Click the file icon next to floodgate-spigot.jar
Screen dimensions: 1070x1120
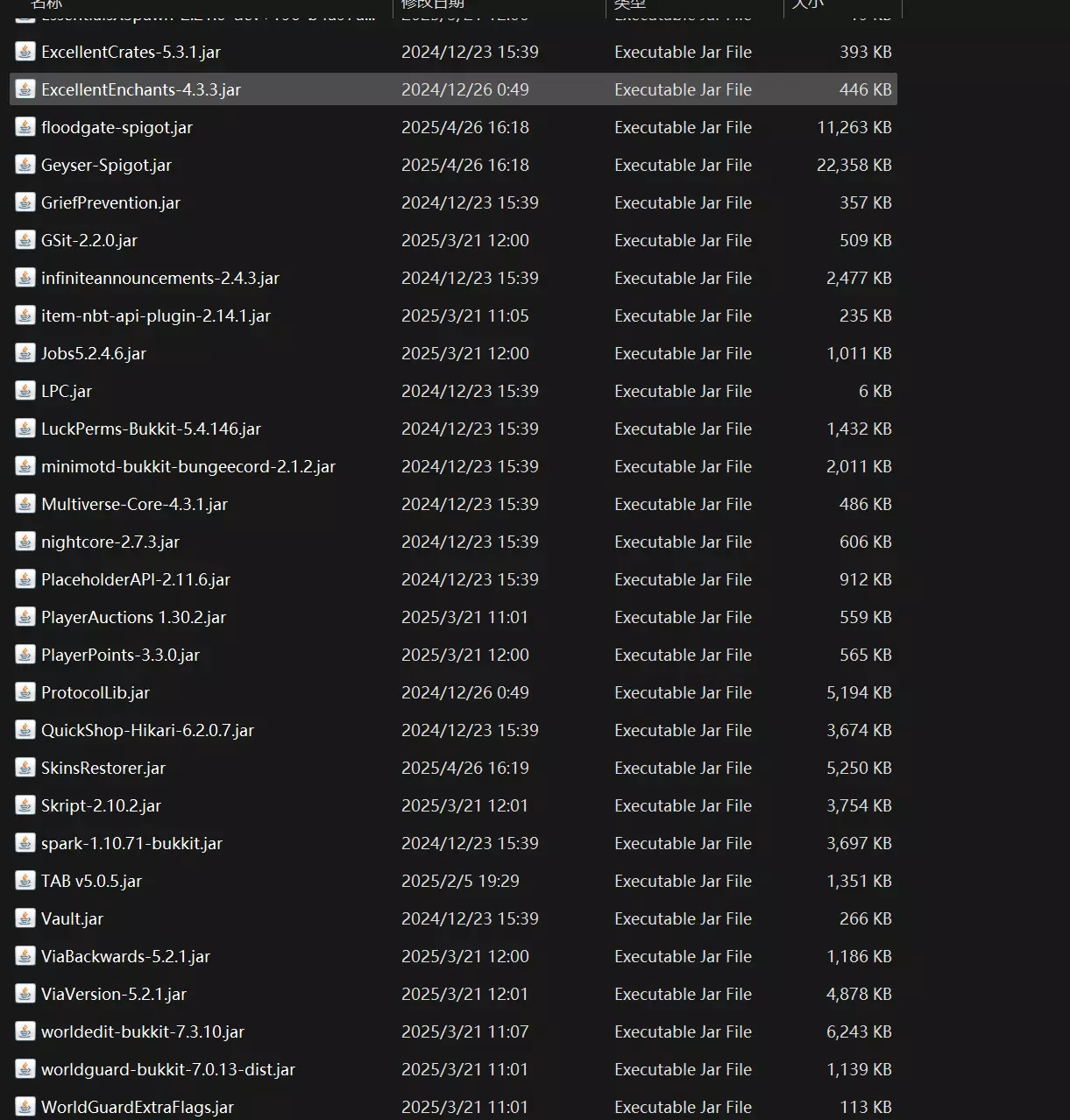point(25,127)
